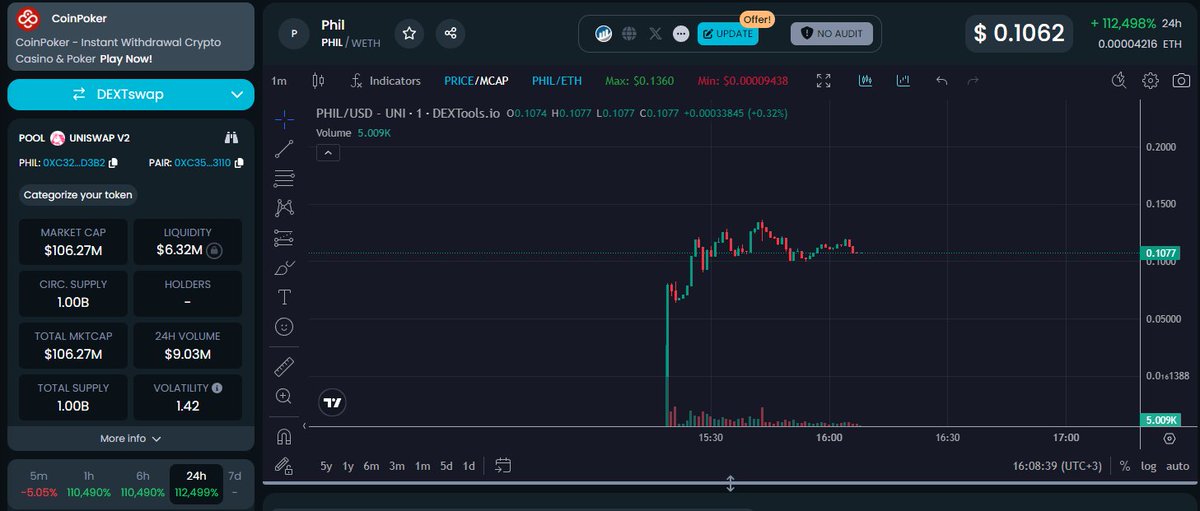The width and height of the screenshot is (1200, 511).
Task: Open the emoji sticker tool
Action: [284, 326]
